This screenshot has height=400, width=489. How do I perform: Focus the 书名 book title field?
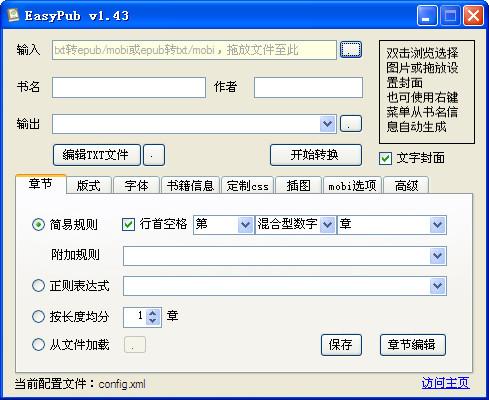pos(129,87)
